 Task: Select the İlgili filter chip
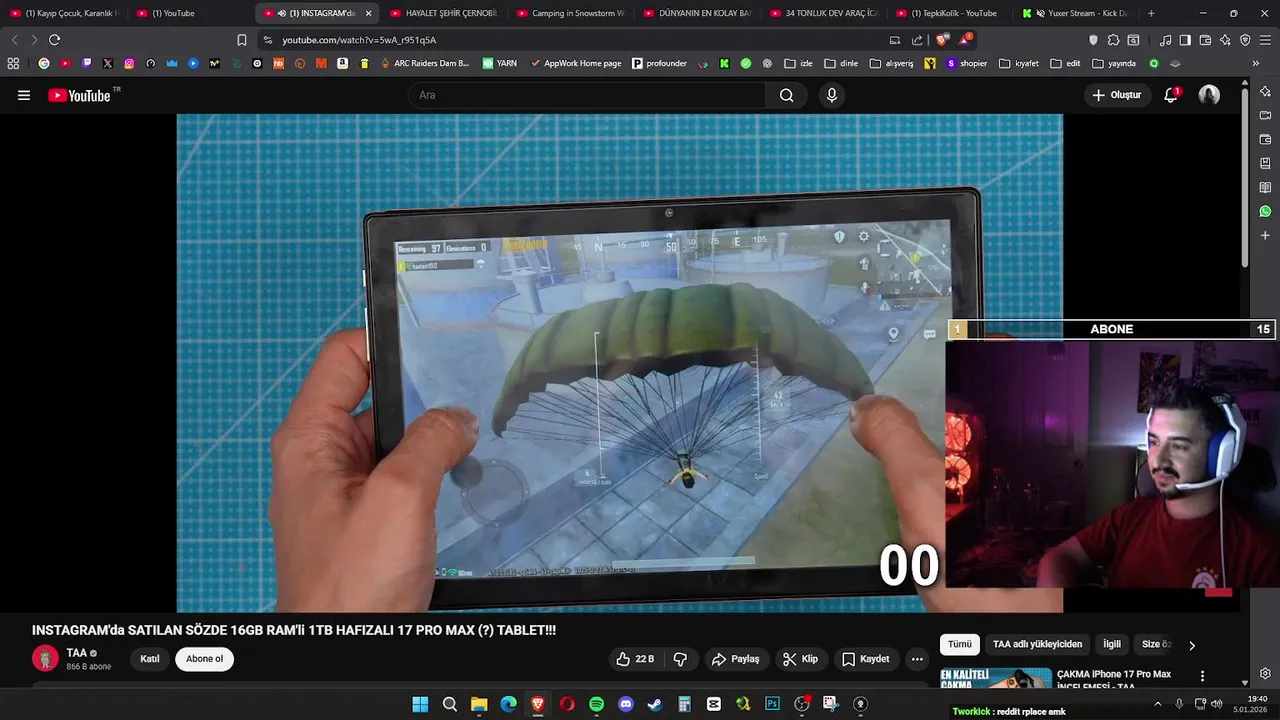pos(1111,645)
